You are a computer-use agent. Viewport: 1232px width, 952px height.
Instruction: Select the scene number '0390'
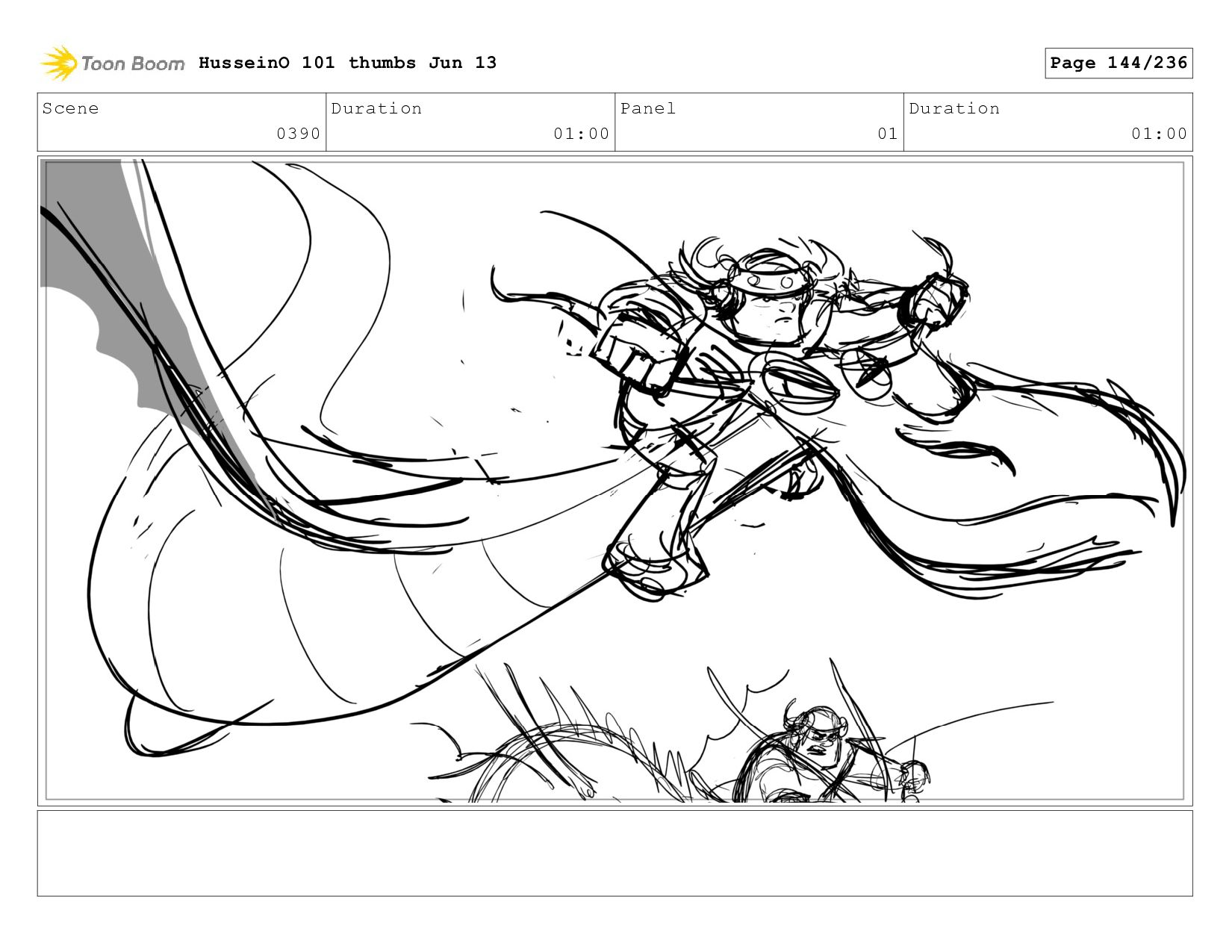coord(298,134)
